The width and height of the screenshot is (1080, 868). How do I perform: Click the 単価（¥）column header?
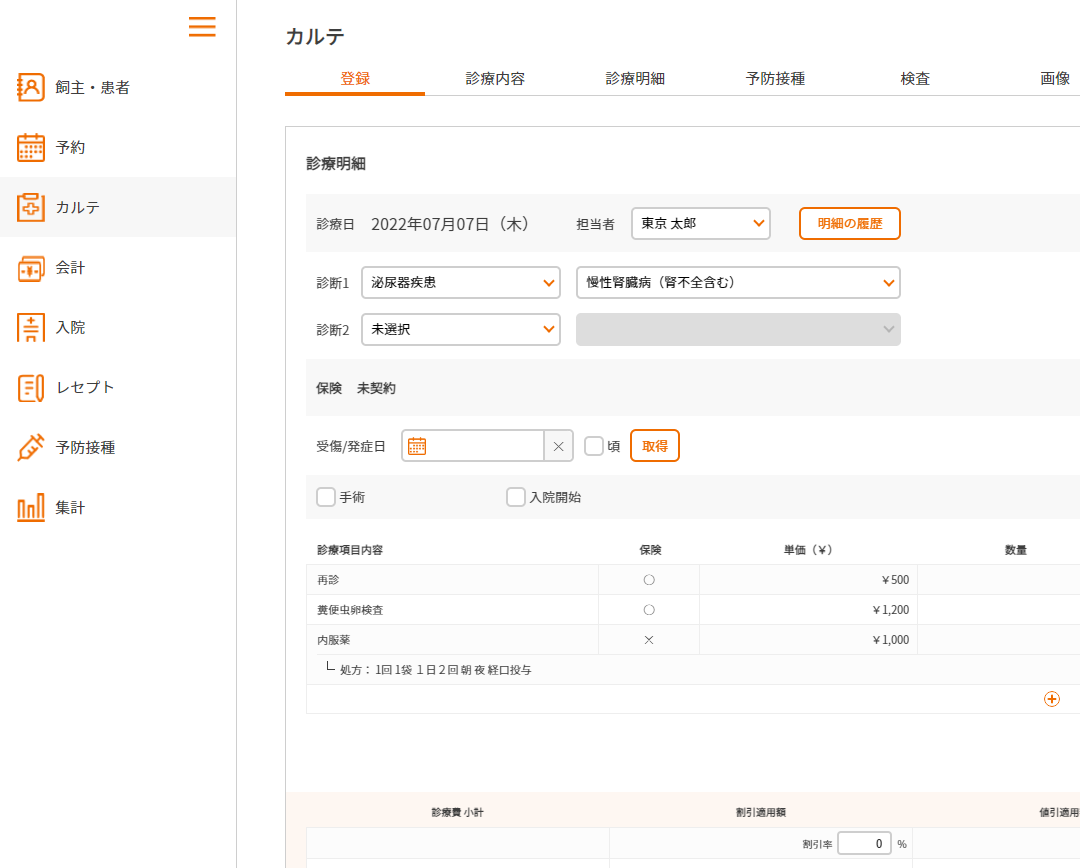point(808,550)
